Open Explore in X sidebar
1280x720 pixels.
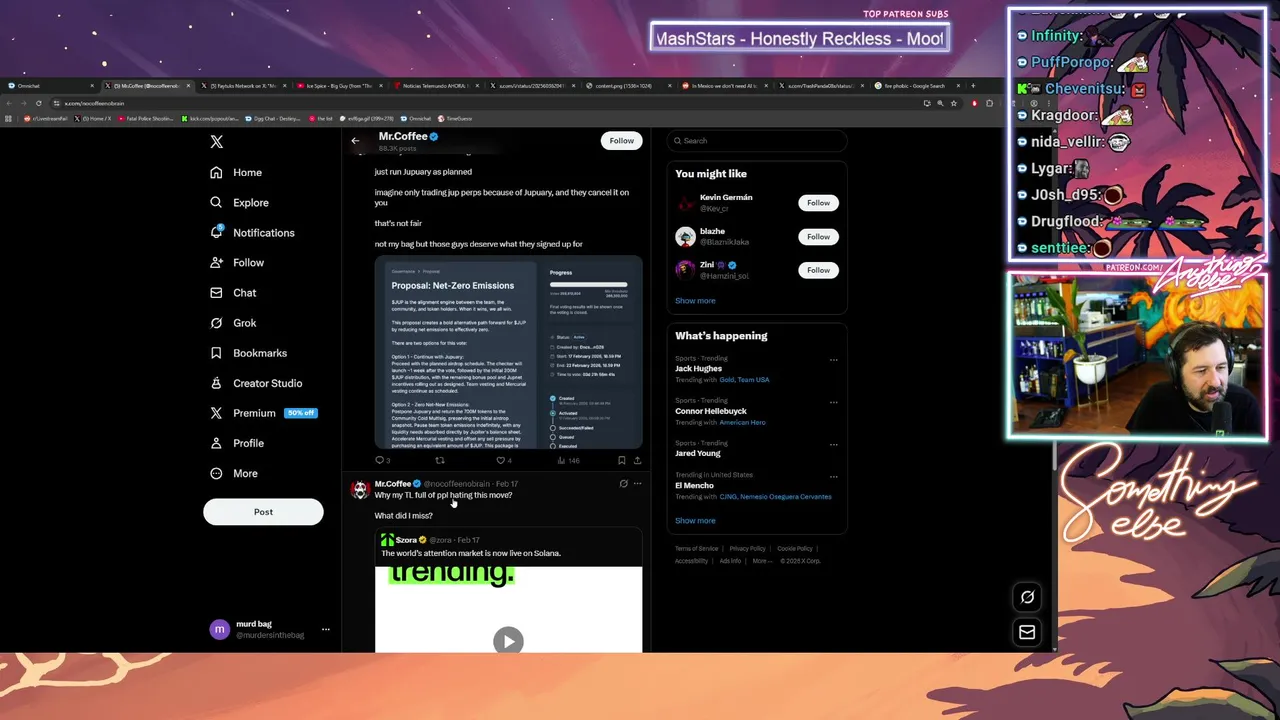pos(239,202)
